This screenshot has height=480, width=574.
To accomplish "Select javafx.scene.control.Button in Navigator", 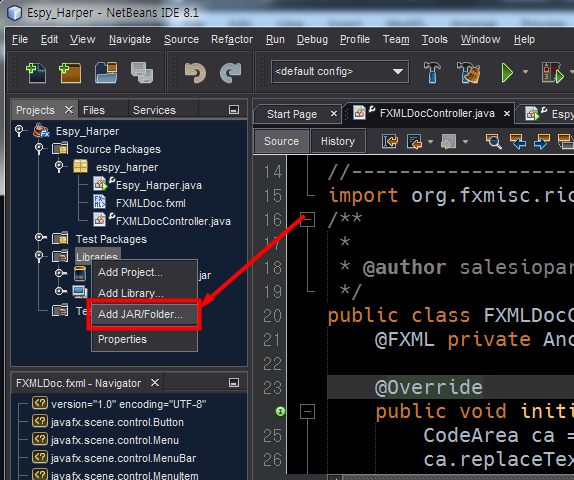I will click(117, 422).
